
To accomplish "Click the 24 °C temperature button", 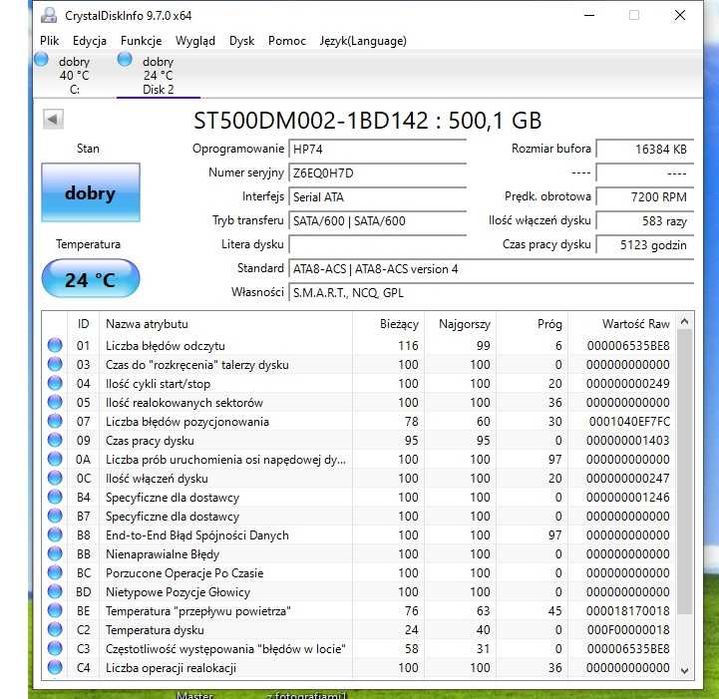I will tap(91, 278).
